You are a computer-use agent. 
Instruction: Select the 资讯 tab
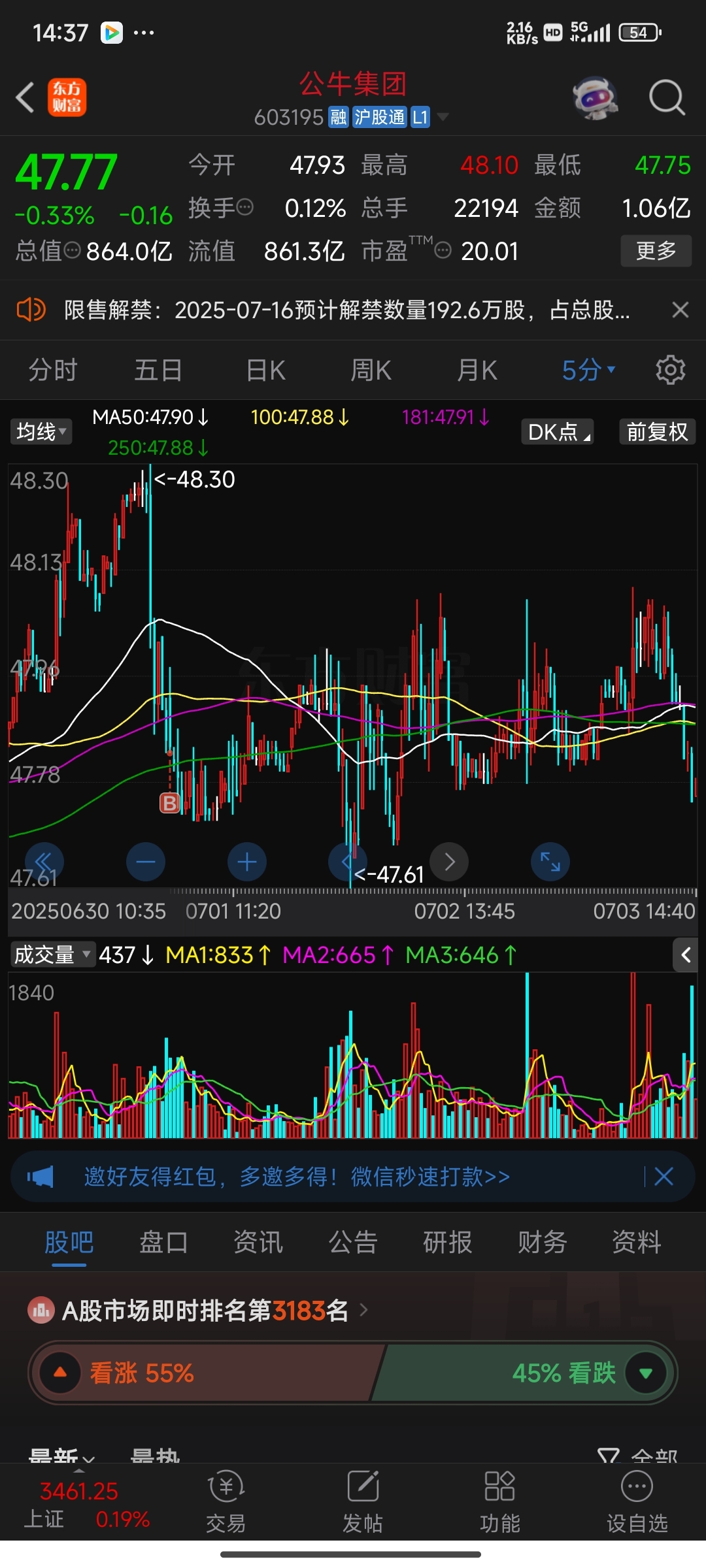[258, 1242]
